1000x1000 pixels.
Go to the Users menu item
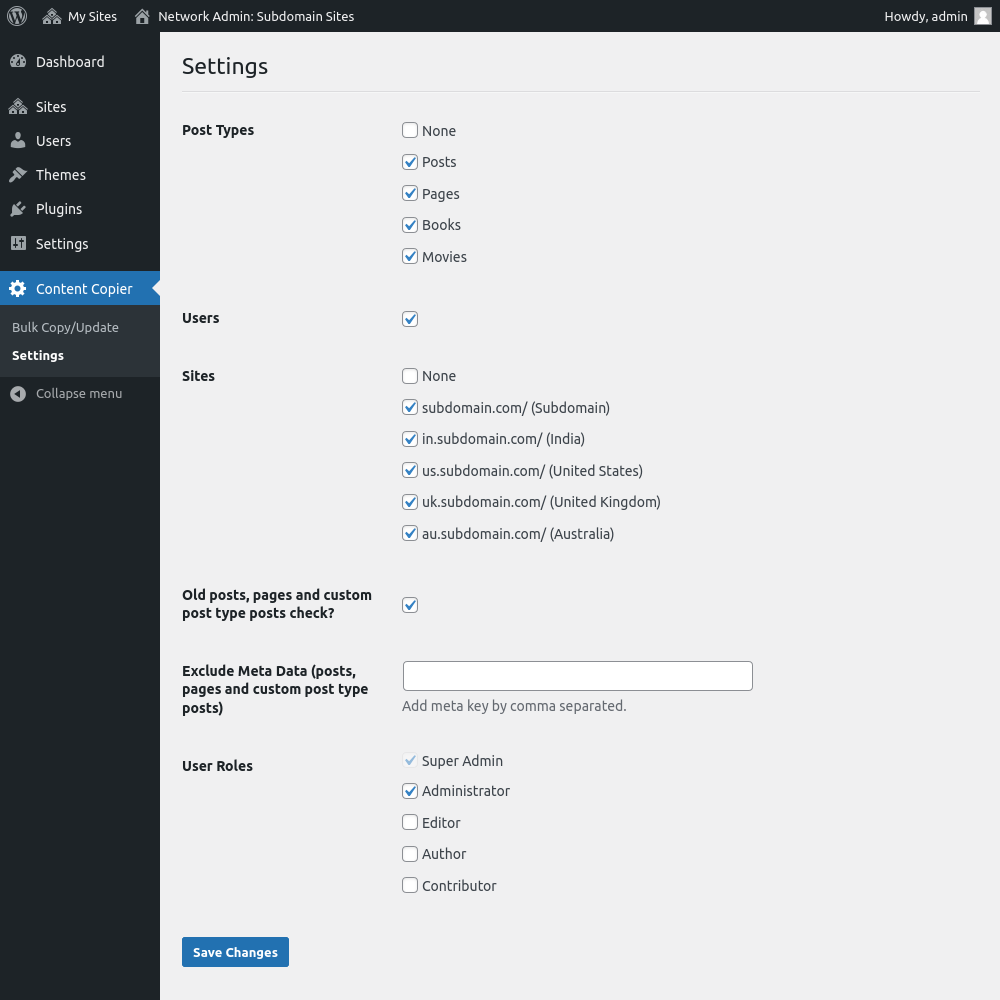[53, 141]
